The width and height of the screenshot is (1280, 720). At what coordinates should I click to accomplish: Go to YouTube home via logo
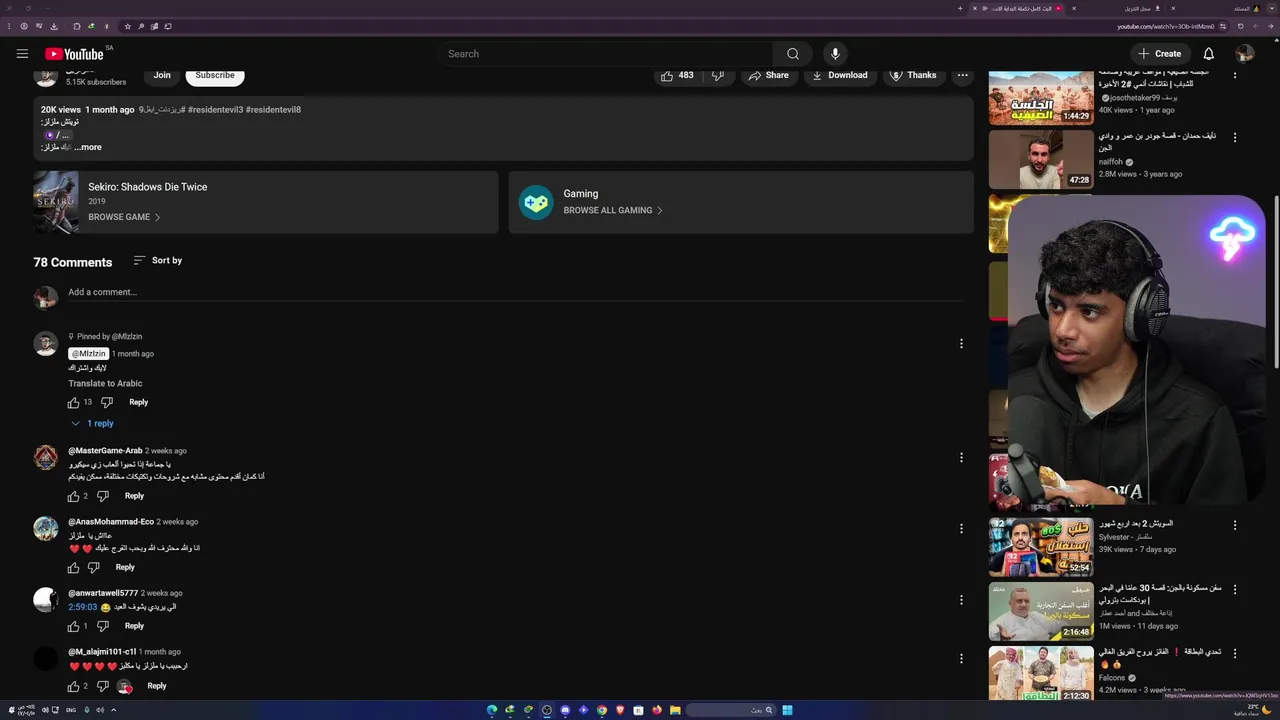[74, 54]
